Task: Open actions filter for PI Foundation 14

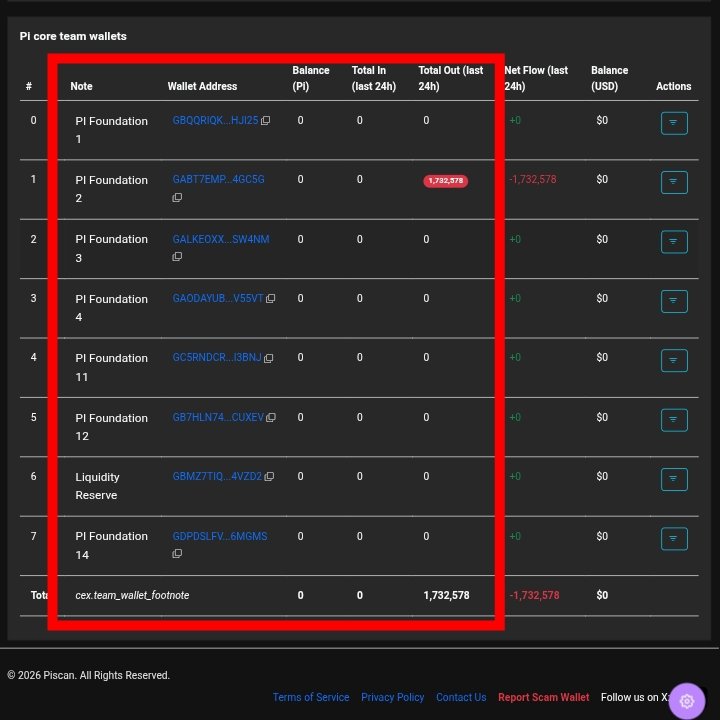Action: (x=674, y=539)
